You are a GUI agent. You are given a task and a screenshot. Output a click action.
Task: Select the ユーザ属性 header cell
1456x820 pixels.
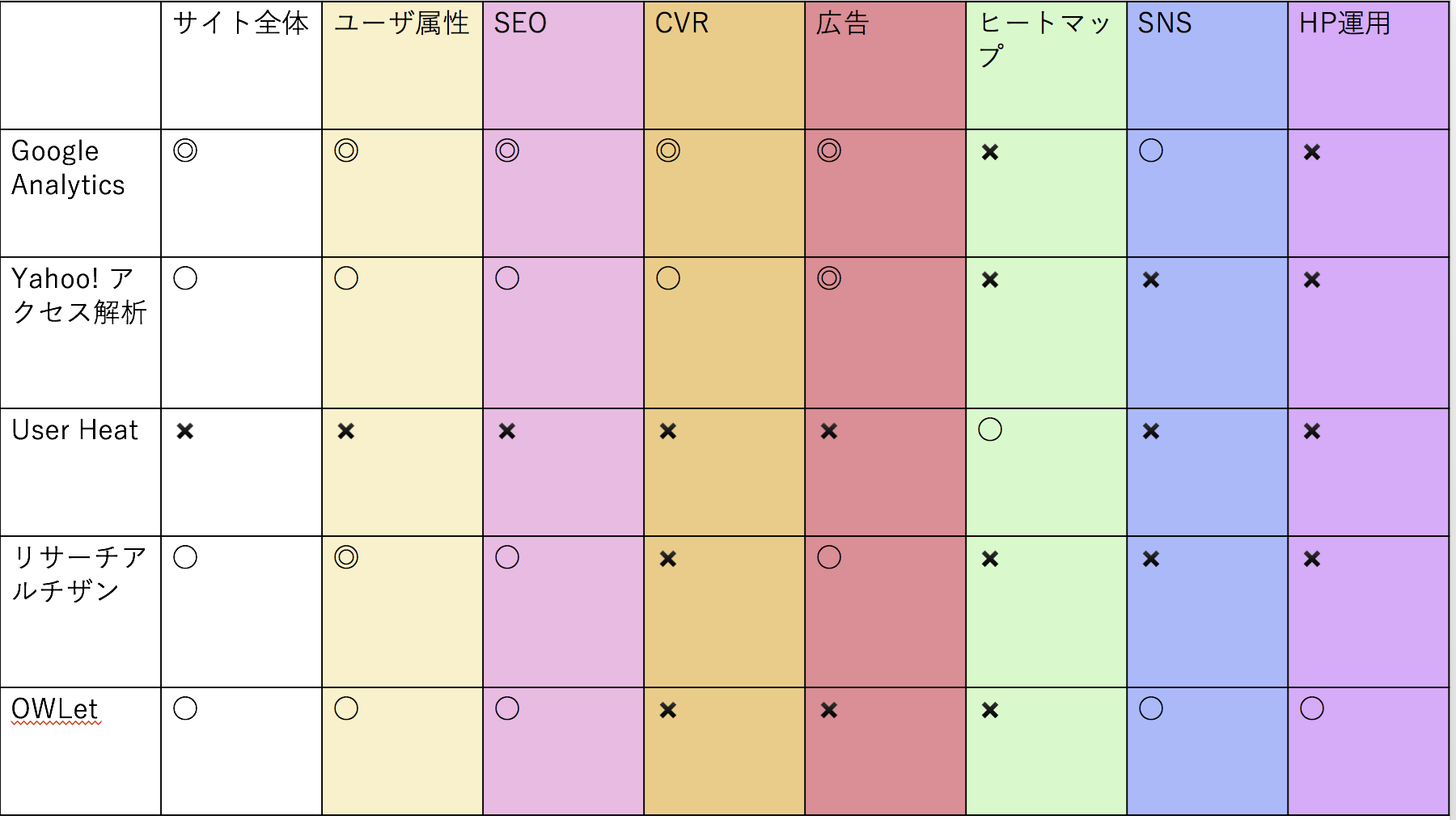tap(402, 66)
